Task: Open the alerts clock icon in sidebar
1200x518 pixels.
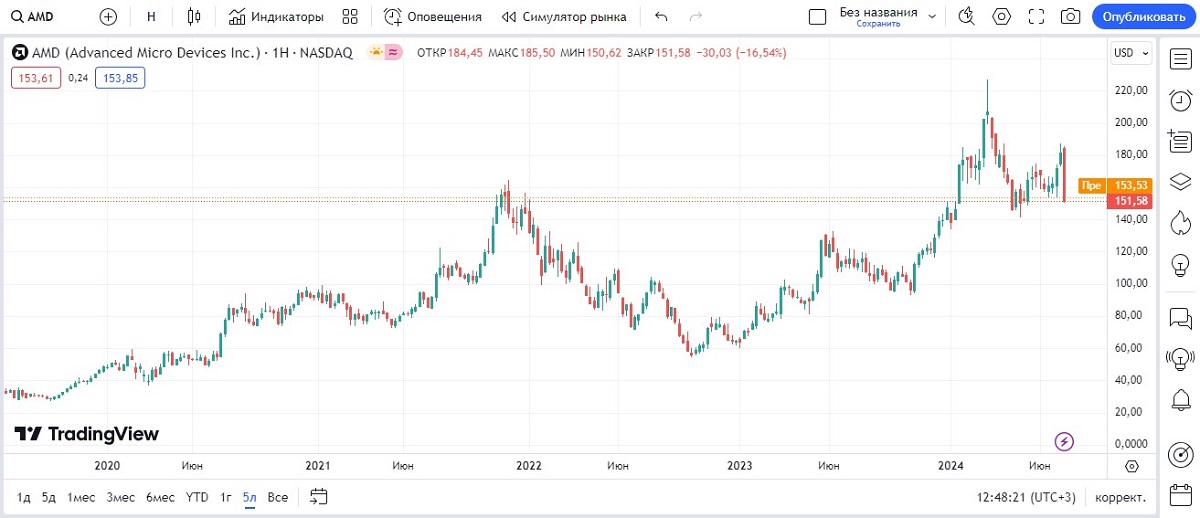Action: coord(1180,100)
